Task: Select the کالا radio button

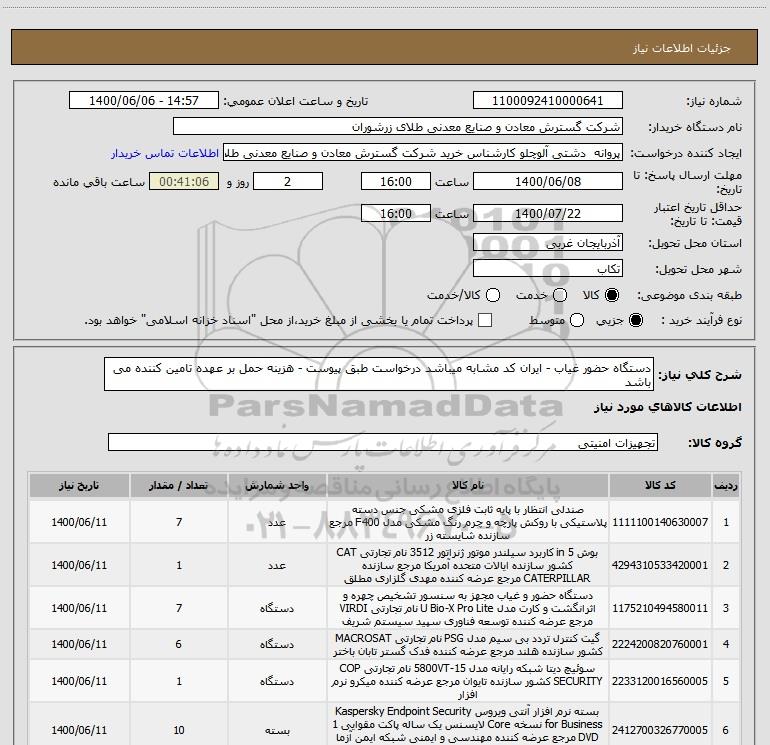Action: [x=612, y=295]
